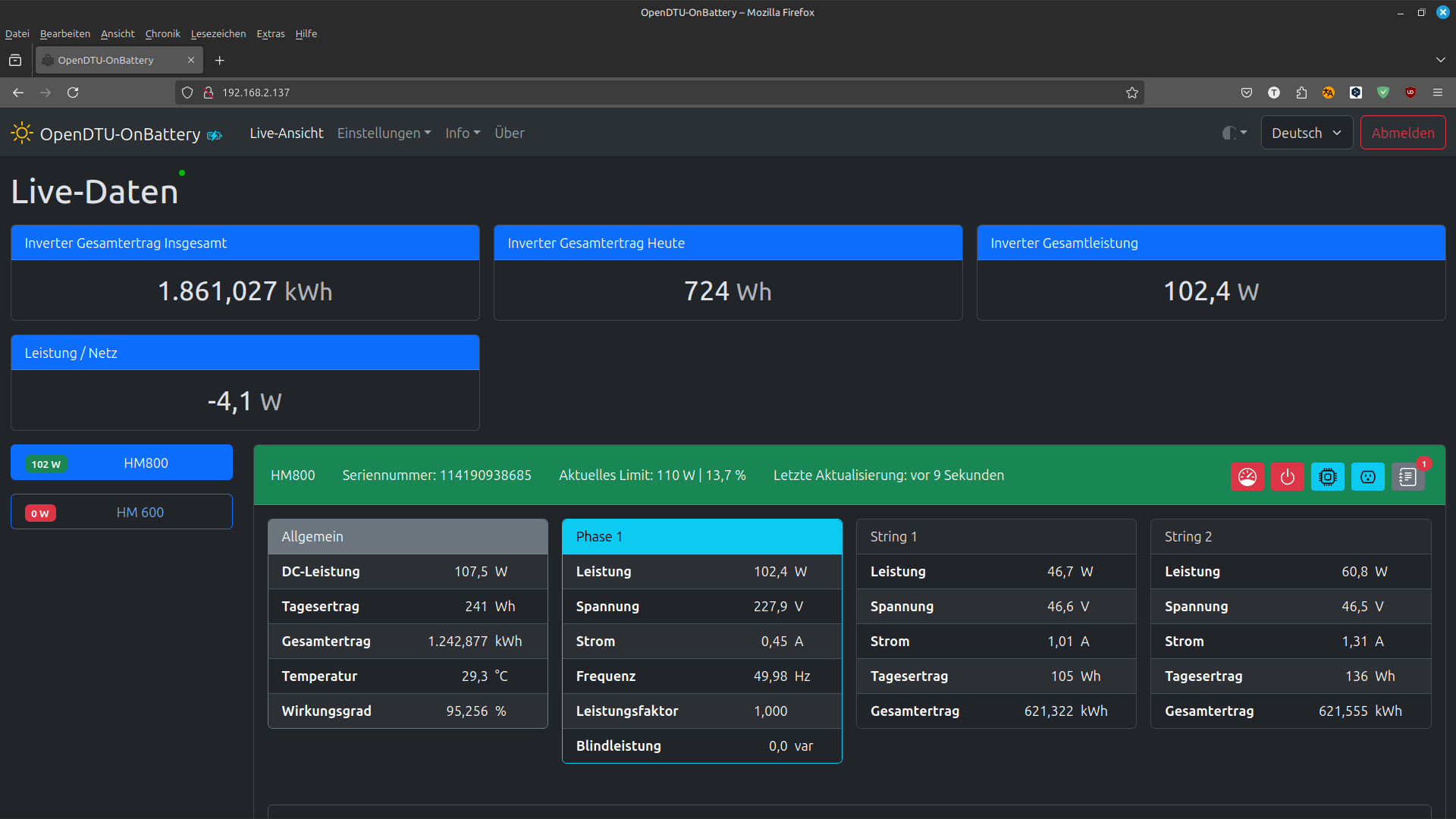Click the 724 Wh today yield value
The image size is (1456, 819).
pos(728,291)
